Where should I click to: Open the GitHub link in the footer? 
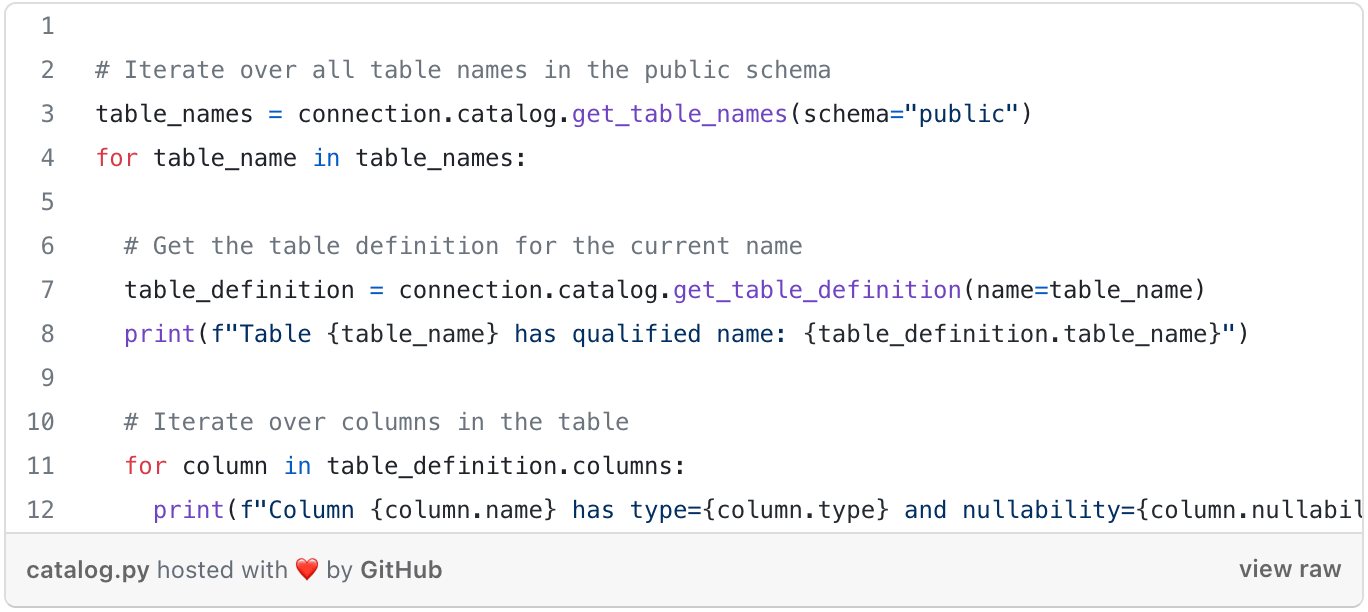[401, 570]
